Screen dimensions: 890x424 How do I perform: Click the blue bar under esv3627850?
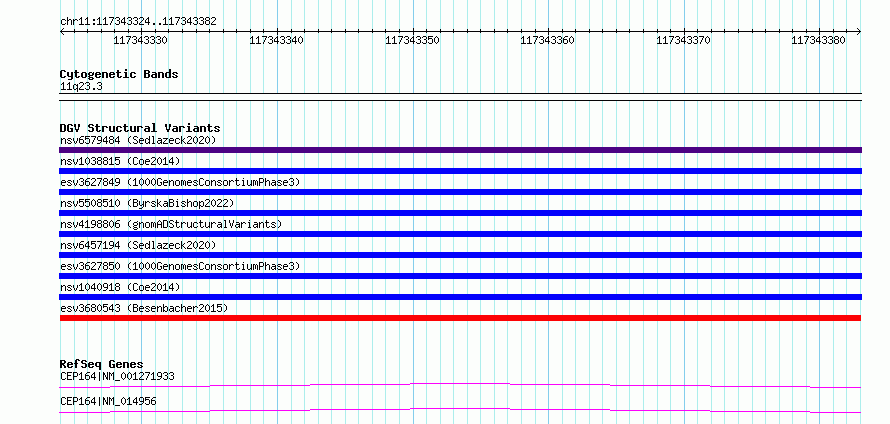point(460,276)
